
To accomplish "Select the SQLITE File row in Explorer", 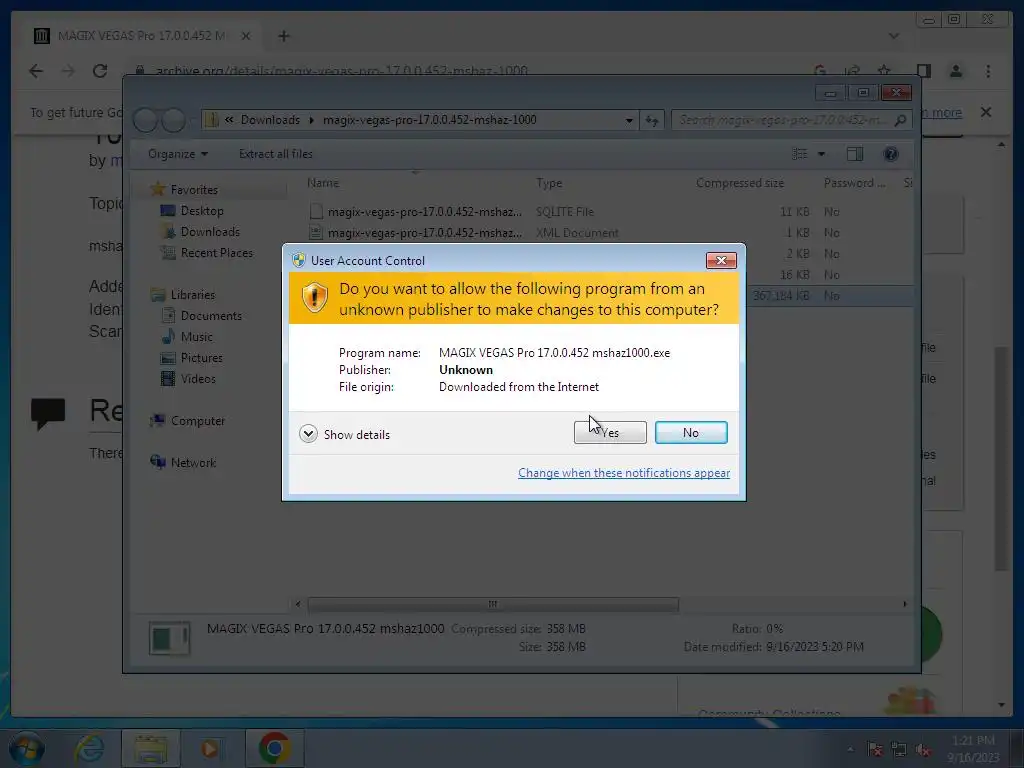I will [607, 212].
